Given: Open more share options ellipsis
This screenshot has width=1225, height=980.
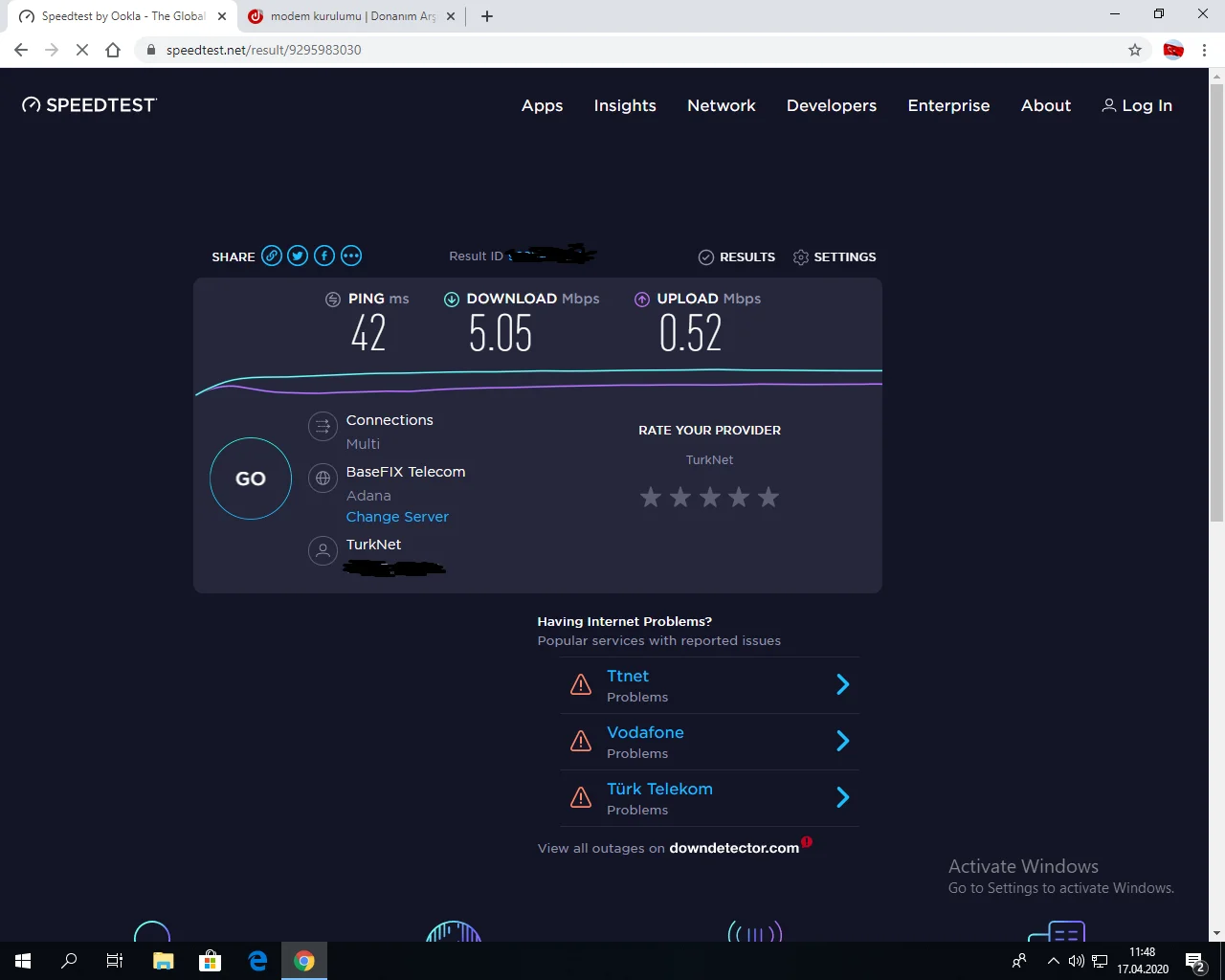Looking at the screenshot, I should click(x=351, y=256).
